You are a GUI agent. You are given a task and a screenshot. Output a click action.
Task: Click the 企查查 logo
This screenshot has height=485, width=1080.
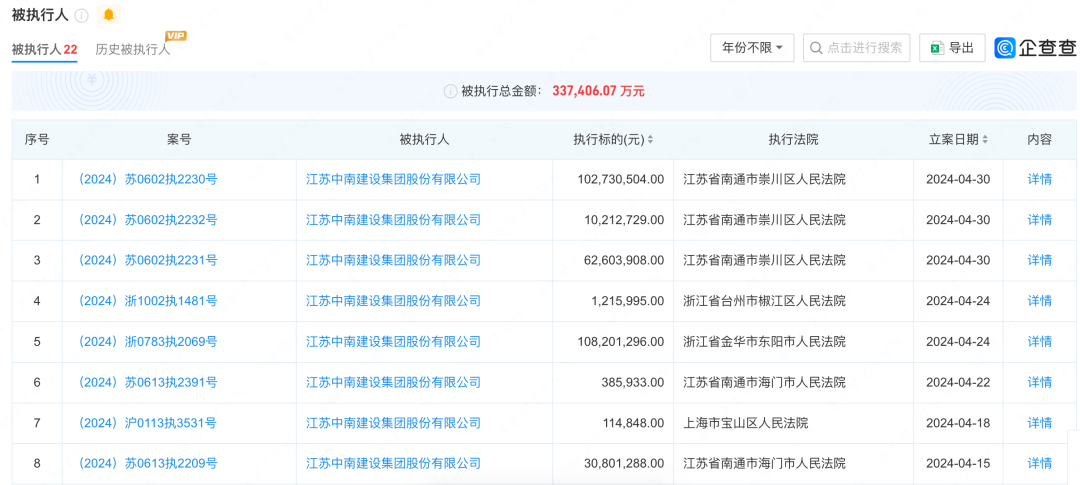pyautogui.click(x=1035, y=48)
